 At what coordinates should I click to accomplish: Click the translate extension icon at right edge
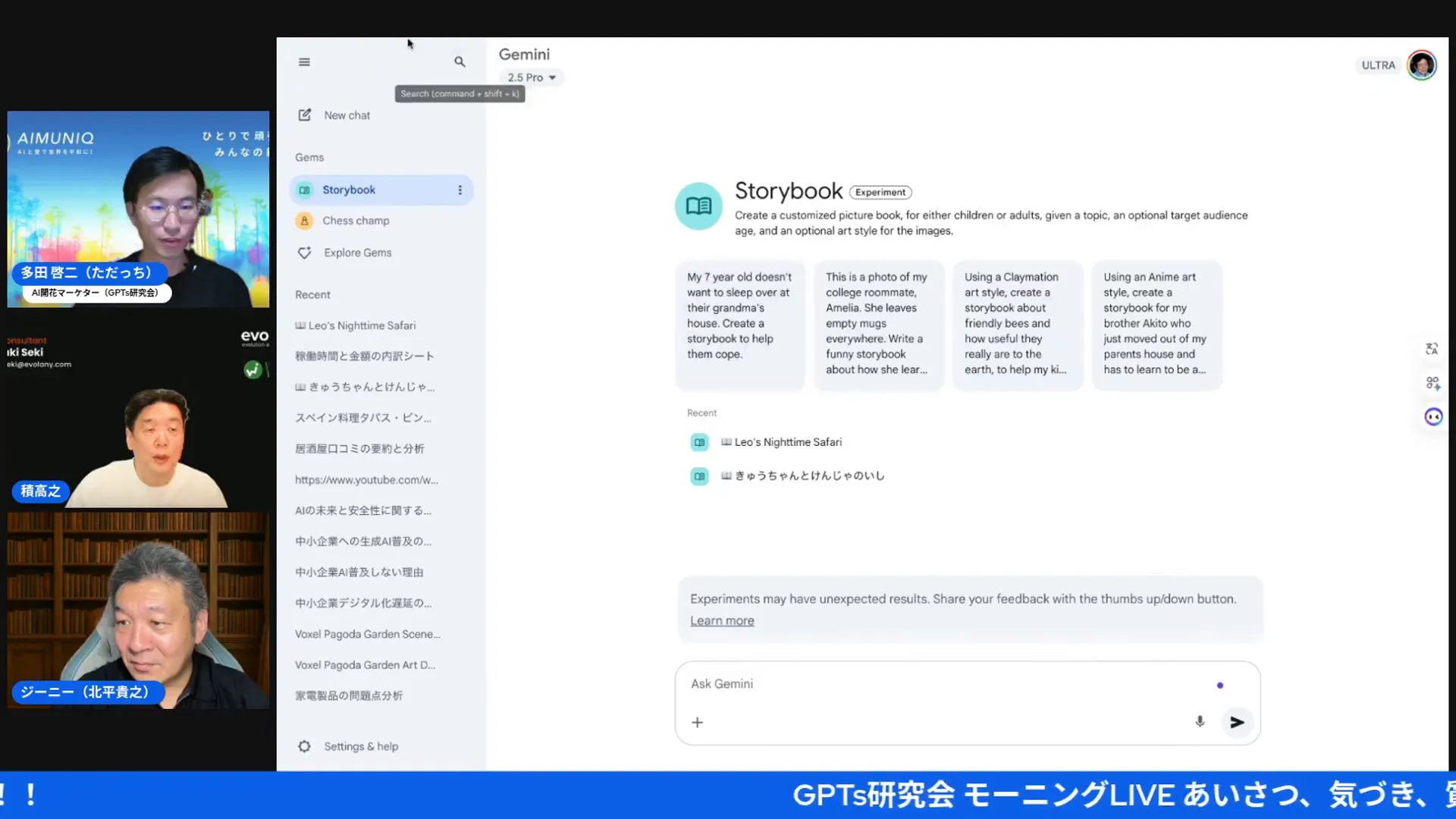(1432, 349)
